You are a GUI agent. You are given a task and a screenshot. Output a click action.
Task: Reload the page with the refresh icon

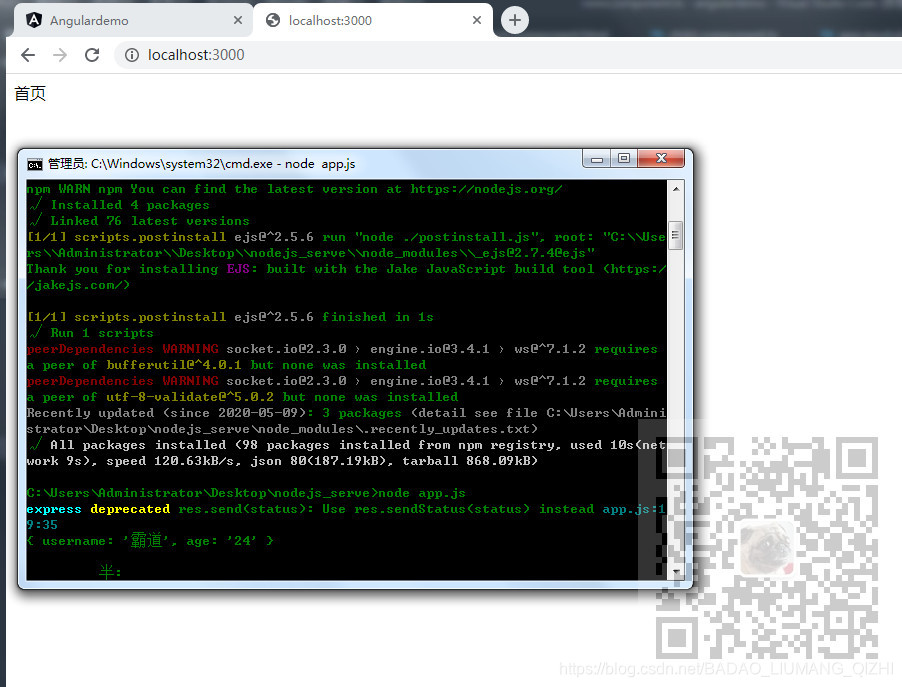tap(91, 55)
